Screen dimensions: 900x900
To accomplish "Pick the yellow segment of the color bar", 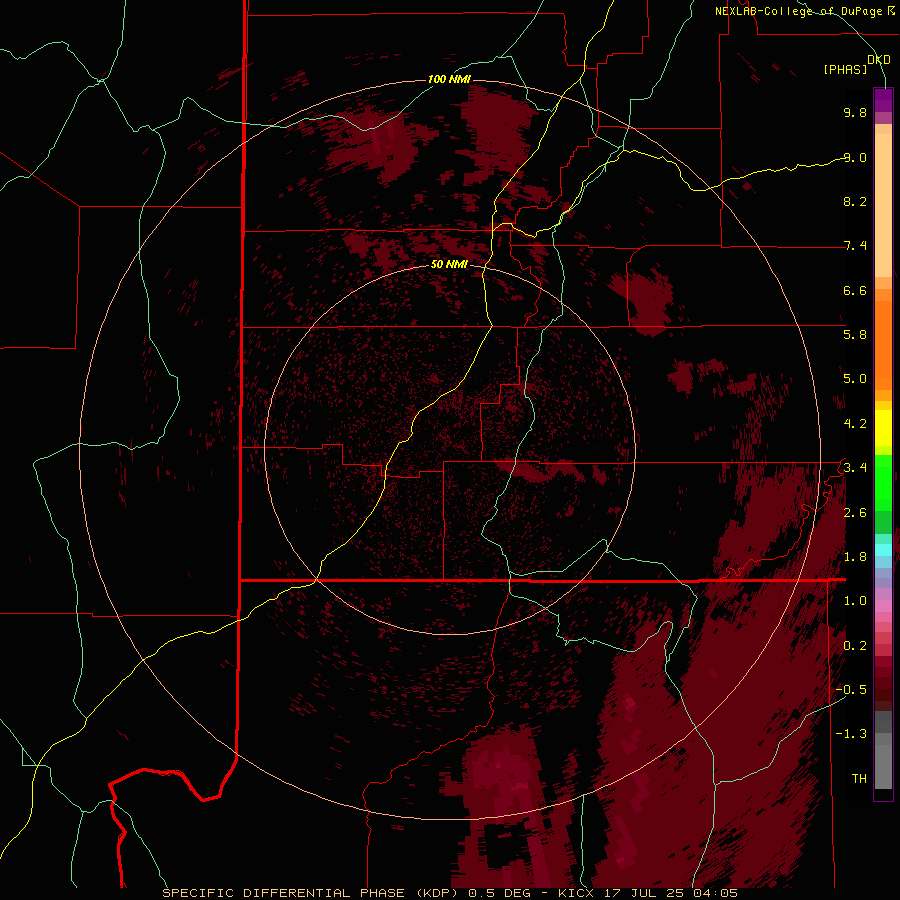I will tap(883, 428).
